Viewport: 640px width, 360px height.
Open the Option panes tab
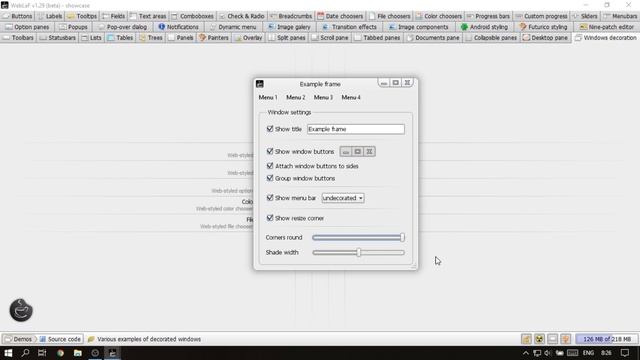(27, 27)
